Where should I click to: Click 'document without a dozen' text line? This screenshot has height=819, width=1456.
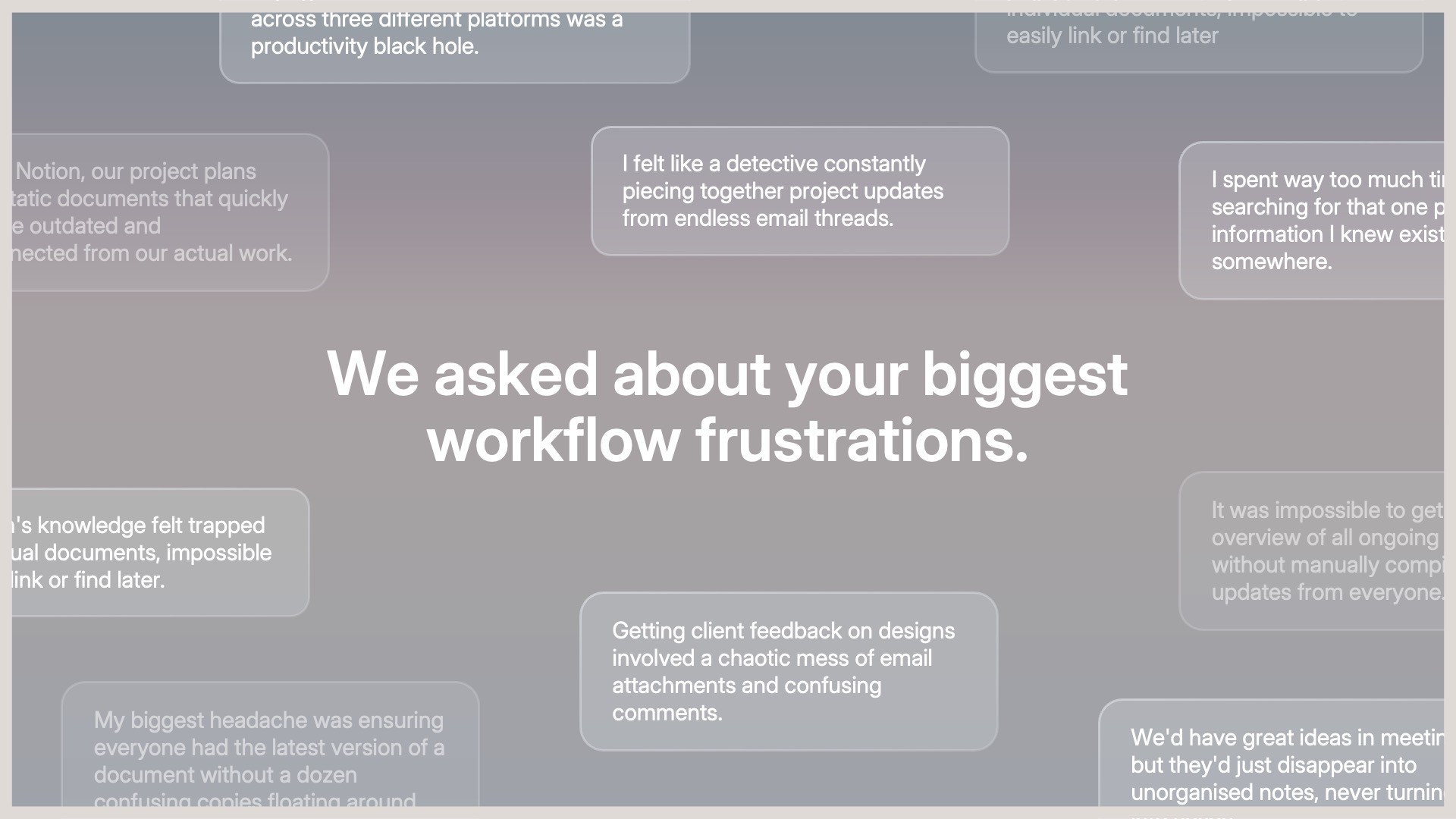225,775
